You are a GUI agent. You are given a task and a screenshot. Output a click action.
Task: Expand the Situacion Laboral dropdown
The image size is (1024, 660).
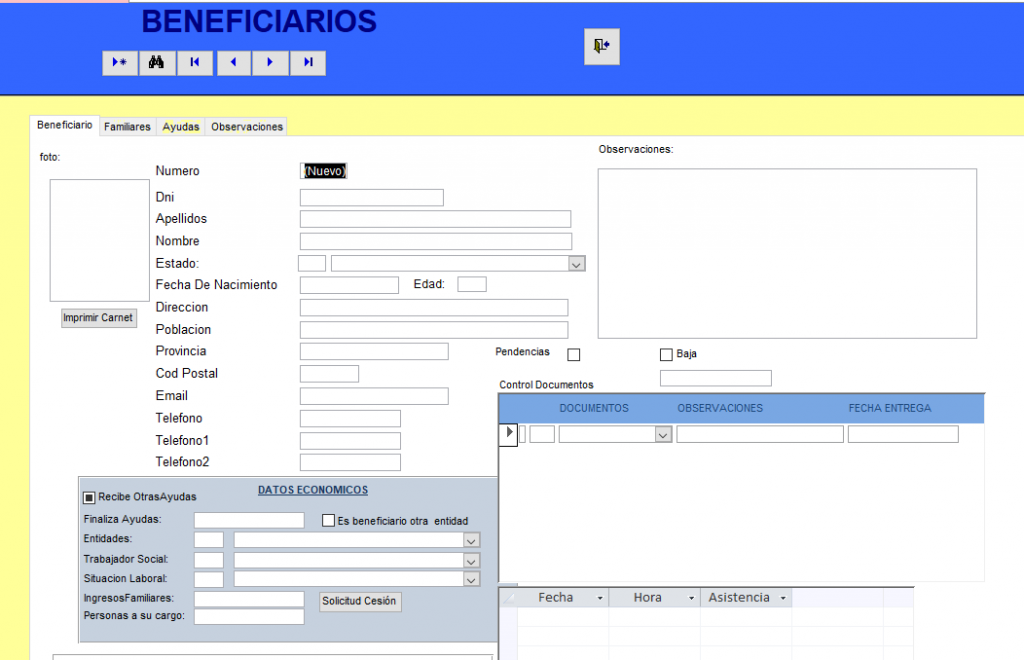click(472, 579)
